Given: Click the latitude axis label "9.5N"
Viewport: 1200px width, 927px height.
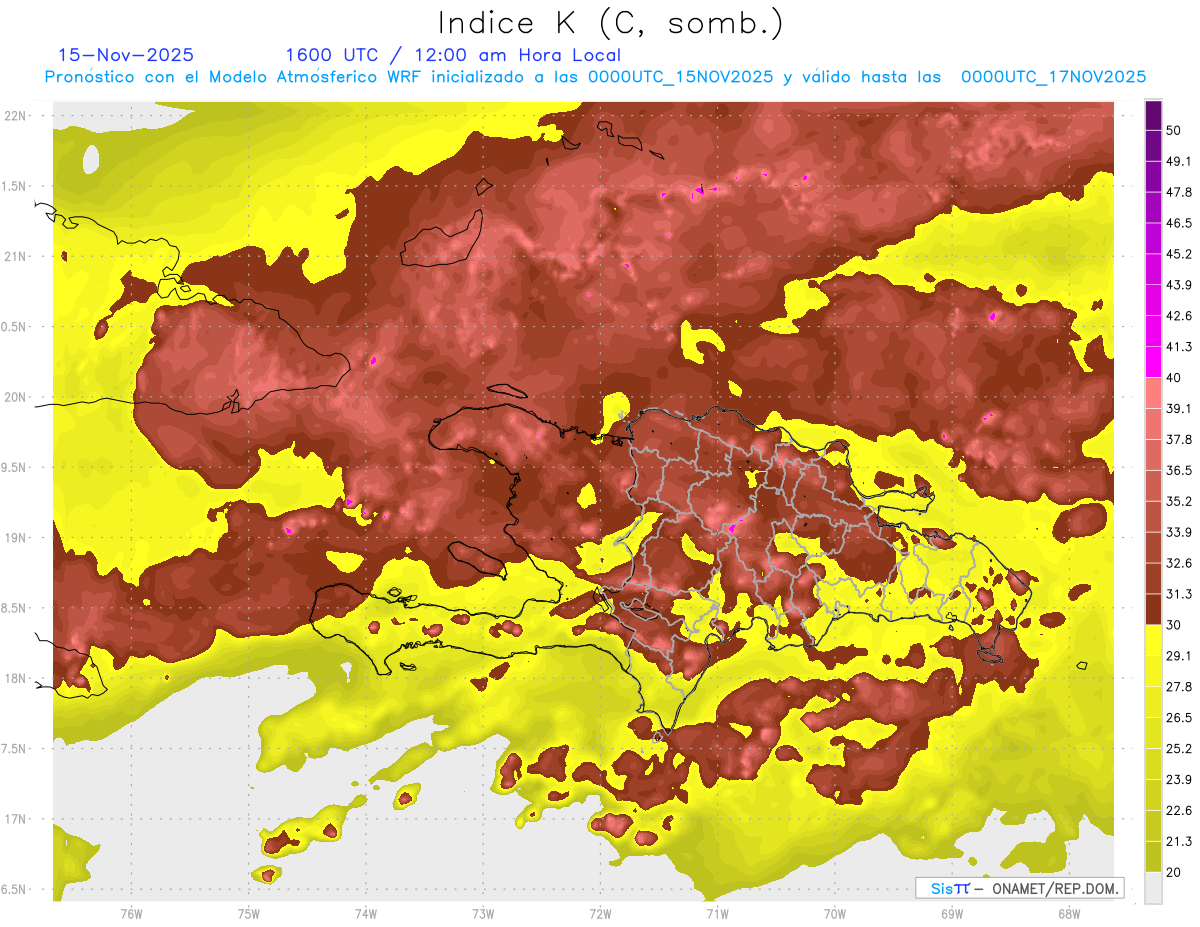Looking at the screenshot, I should 15,467.
